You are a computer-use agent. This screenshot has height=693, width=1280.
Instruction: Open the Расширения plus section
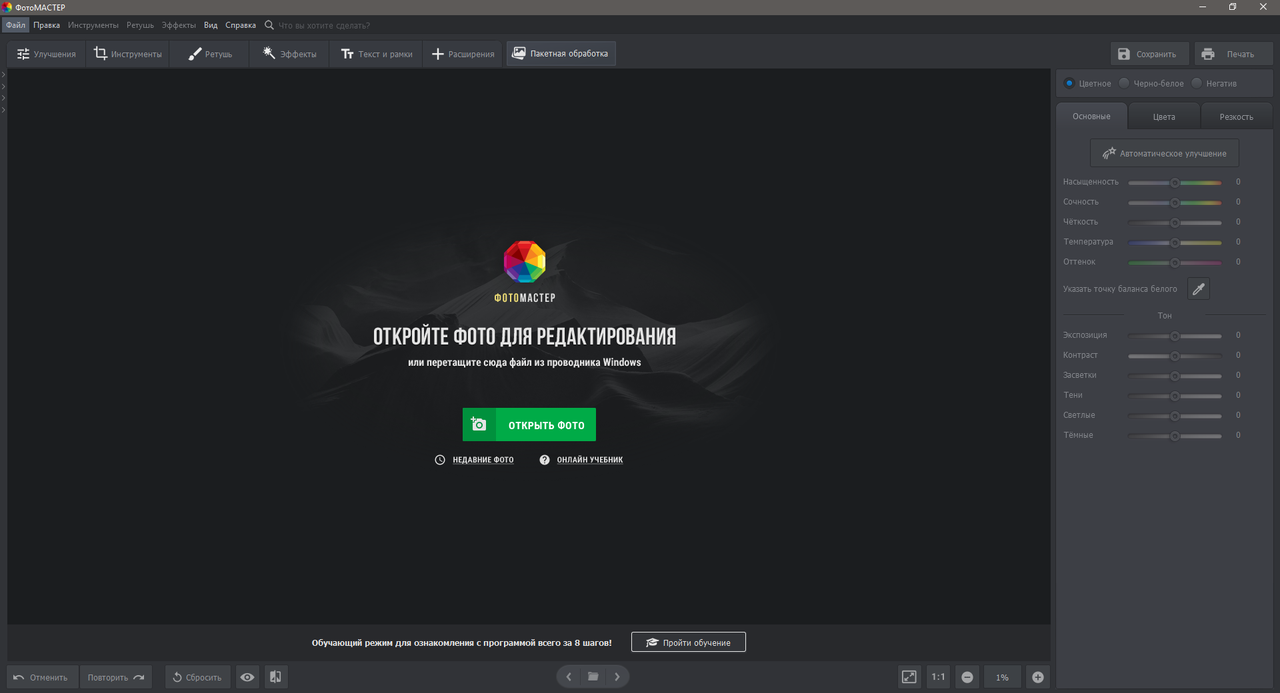[x=462, y=54]
